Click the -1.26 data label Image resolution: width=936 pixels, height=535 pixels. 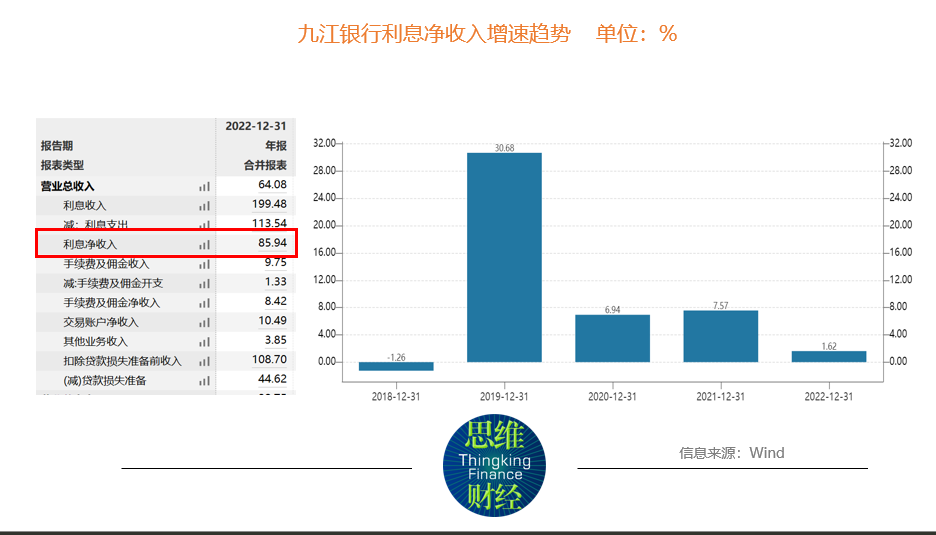coord(396,357)
